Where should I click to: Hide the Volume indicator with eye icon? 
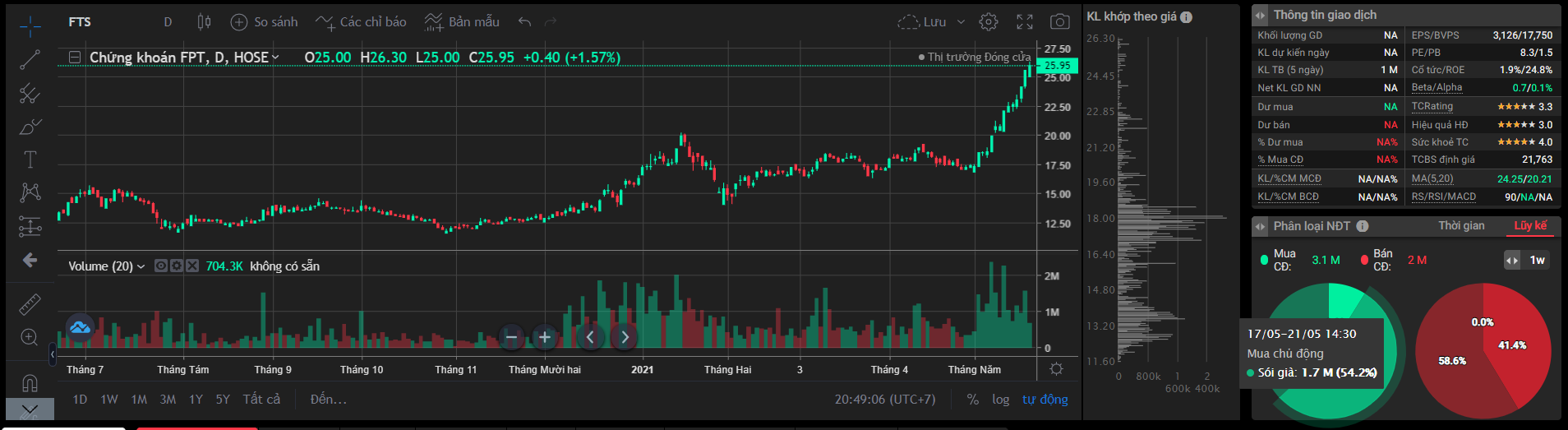tap(161, 266)
